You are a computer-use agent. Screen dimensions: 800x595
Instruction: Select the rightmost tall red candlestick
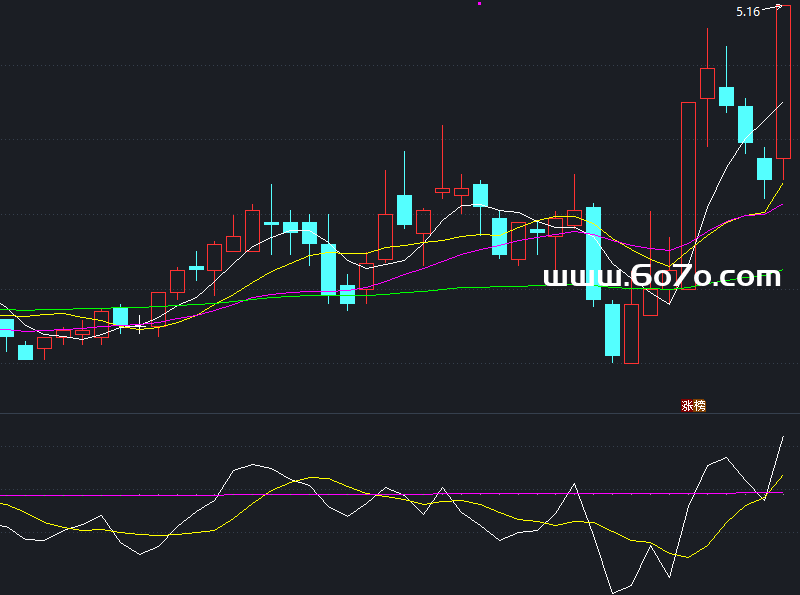pyautogui.click(x=783, y=85)
